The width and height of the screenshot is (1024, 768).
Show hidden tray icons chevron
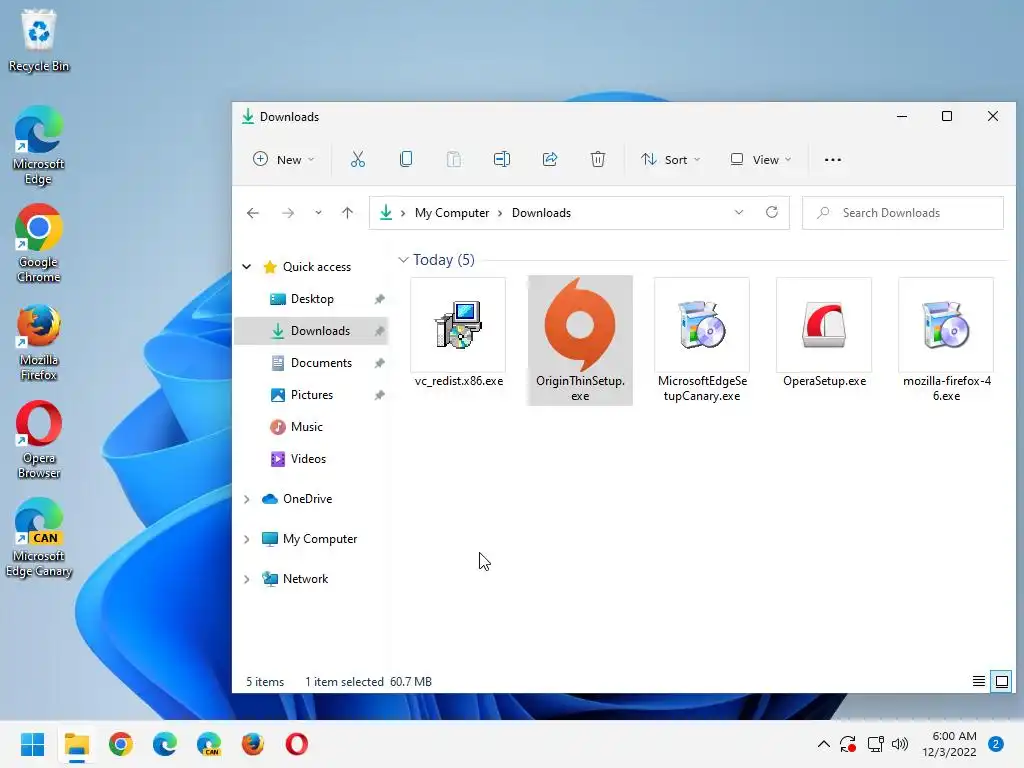[824, 744]
